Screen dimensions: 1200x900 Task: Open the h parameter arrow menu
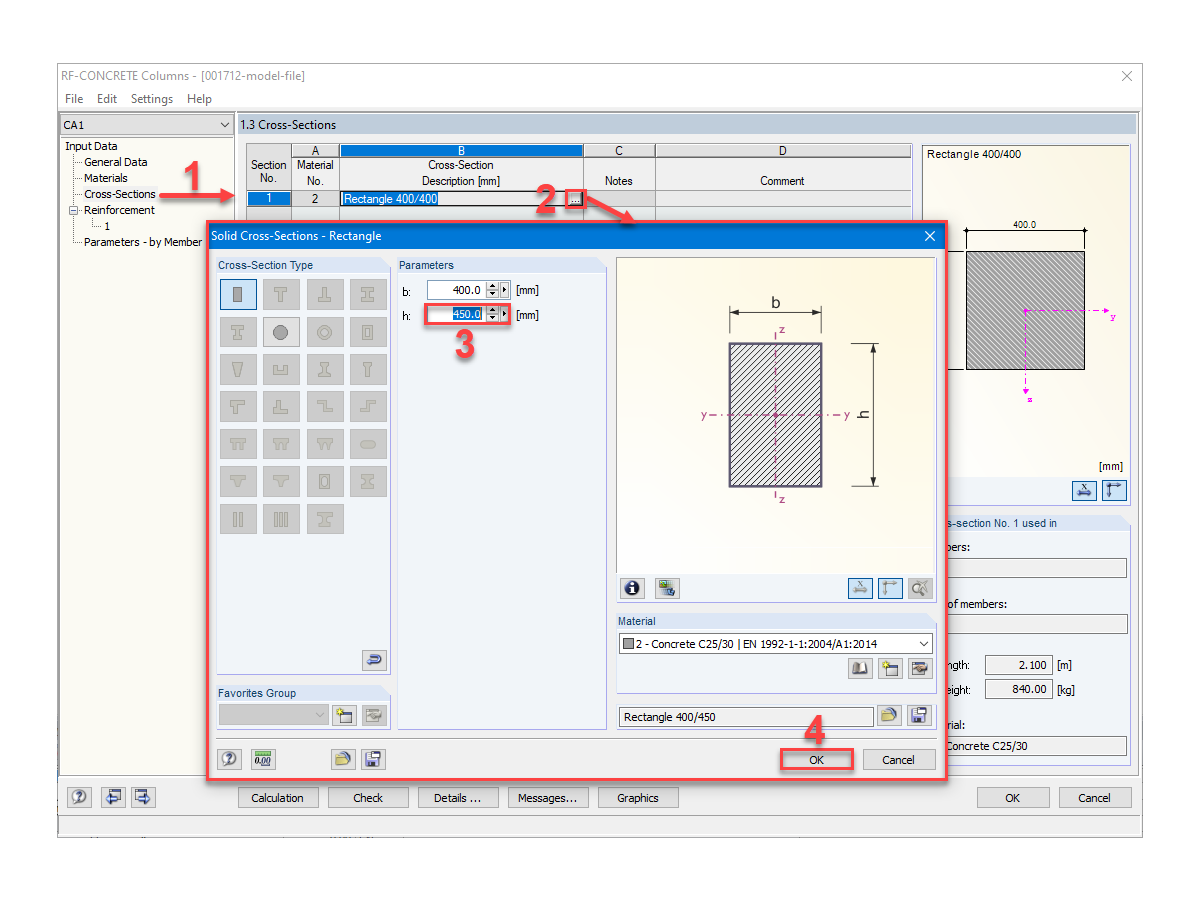pyautogui.click(x=504, y=314)
